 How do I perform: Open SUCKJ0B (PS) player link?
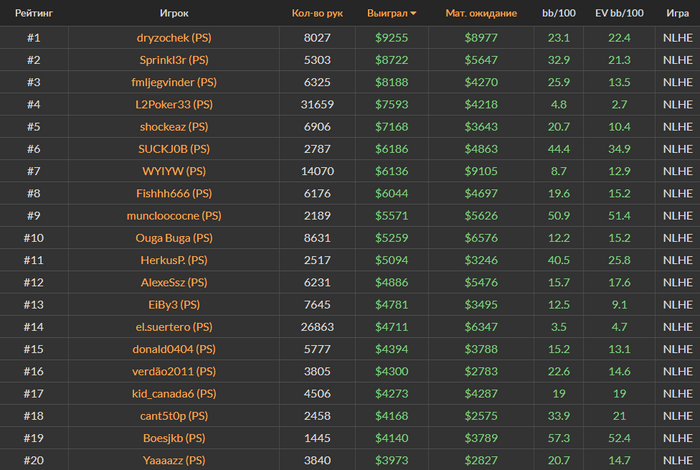[174, 149]
